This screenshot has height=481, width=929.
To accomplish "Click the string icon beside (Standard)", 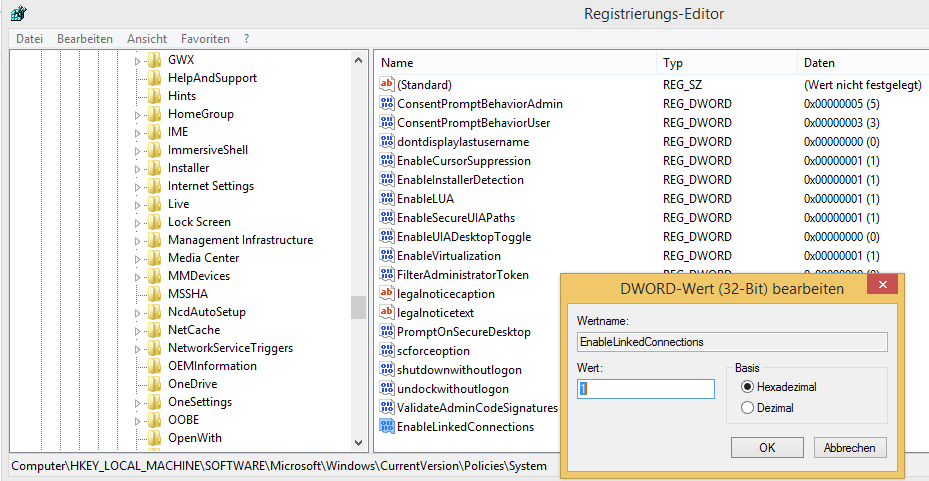I will 387,85.
